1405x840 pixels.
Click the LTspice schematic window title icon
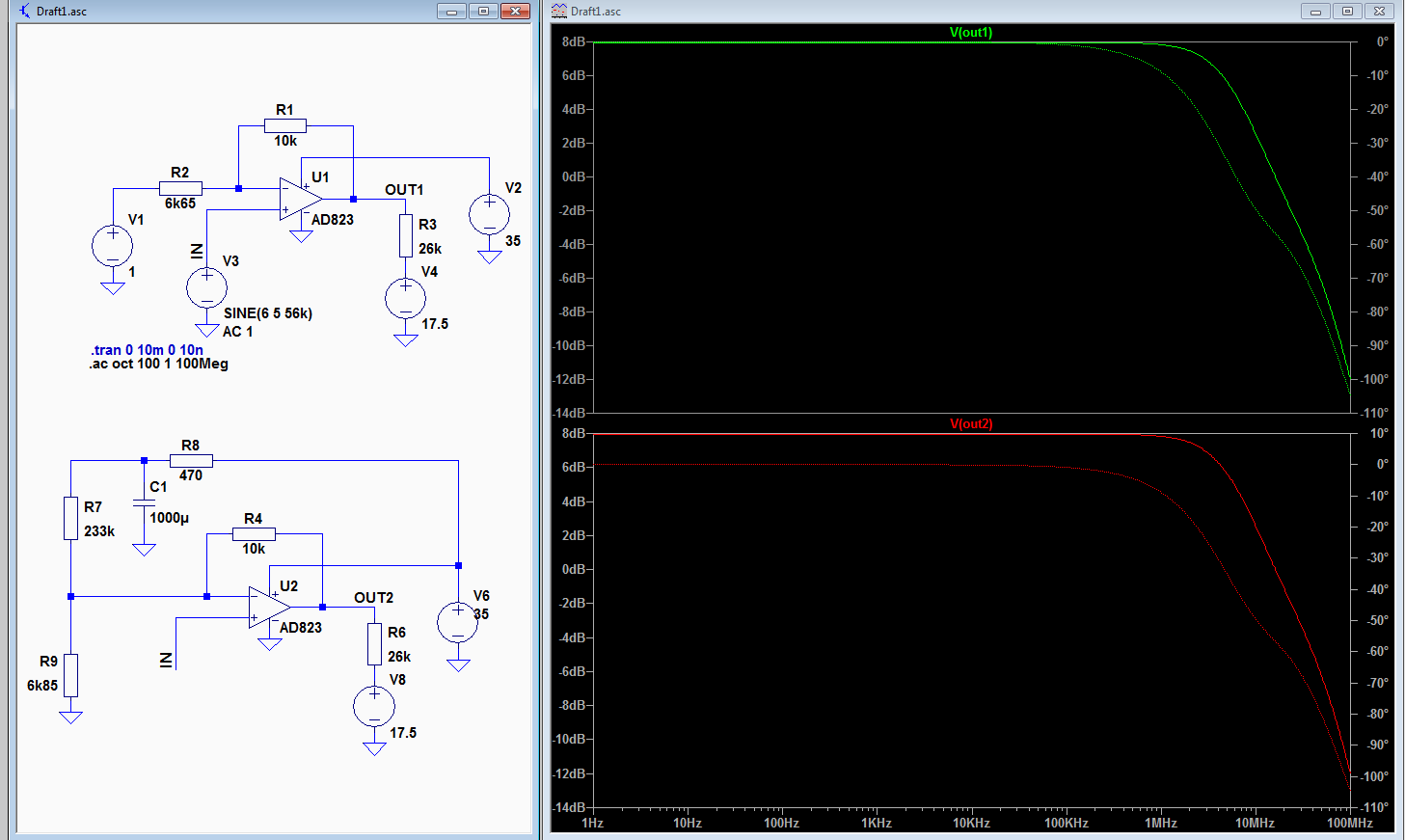point(24,11)
